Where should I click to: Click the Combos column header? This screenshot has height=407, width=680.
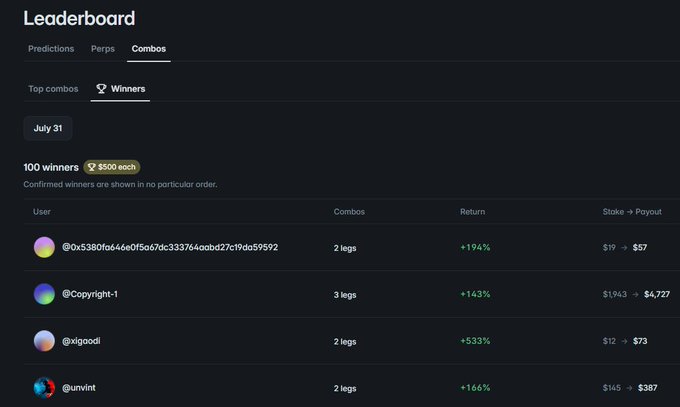(349, 212)
